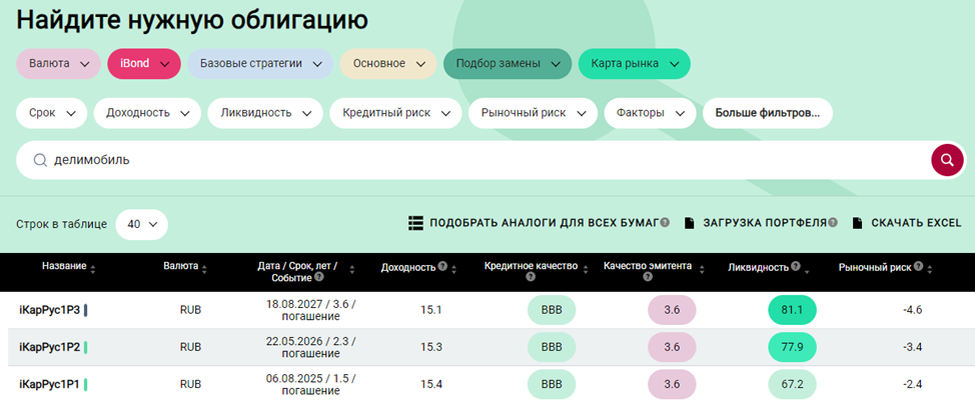Open the iКарРус1Р3 bond row

pyautogui.click(x=49, y=310)
